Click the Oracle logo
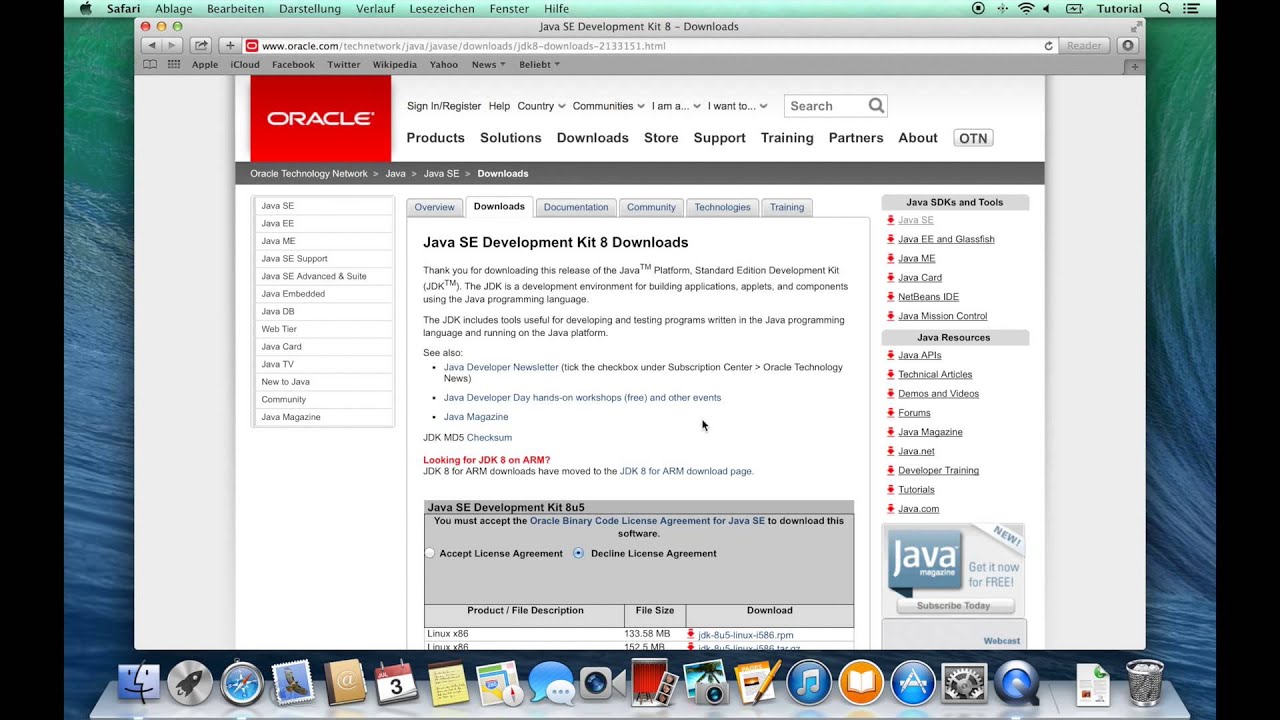Screen dimensions: 1280x720 click(x=321, y=118)
